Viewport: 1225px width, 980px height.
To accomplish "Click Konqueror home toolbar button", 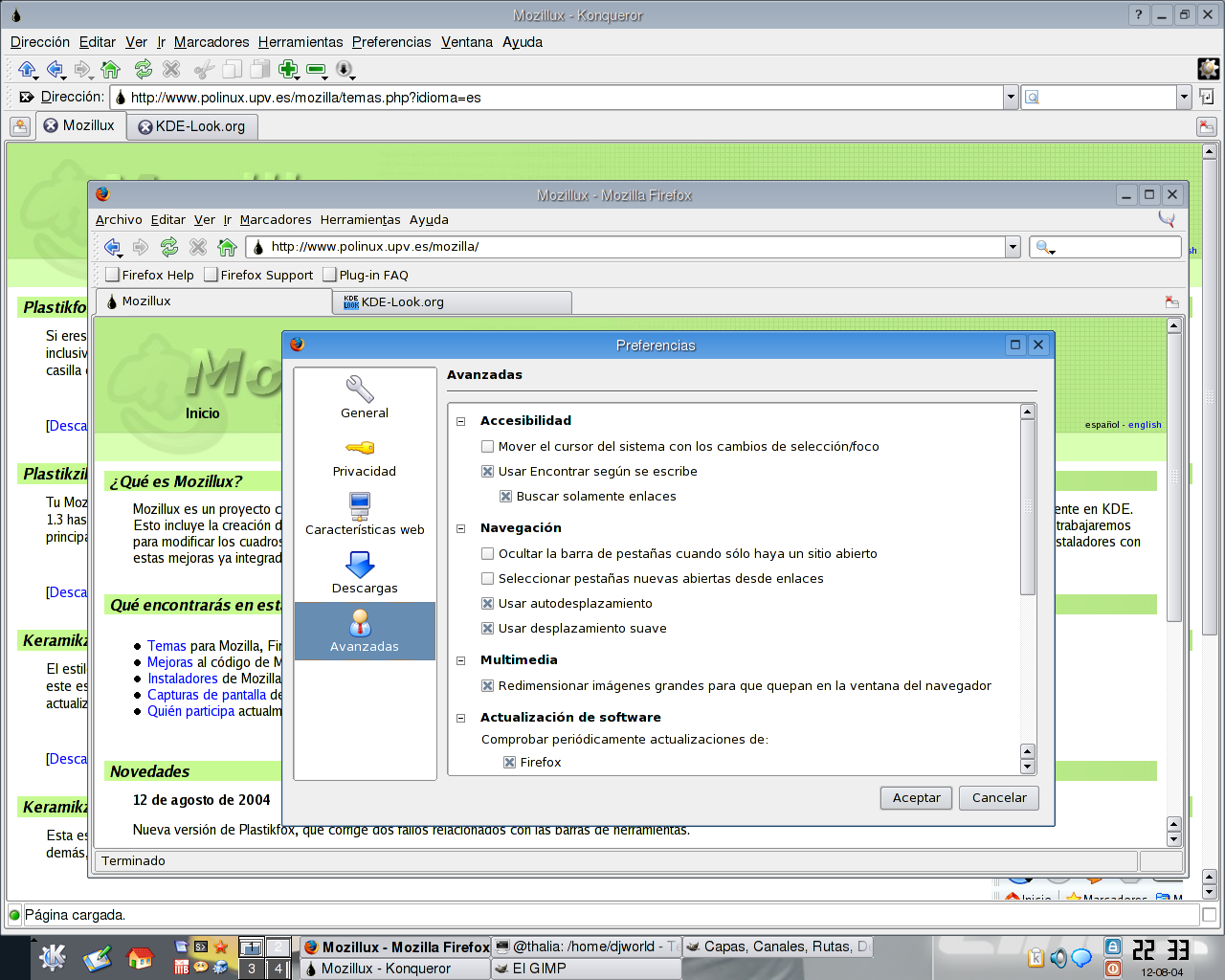I will click(x=110, y=69).
